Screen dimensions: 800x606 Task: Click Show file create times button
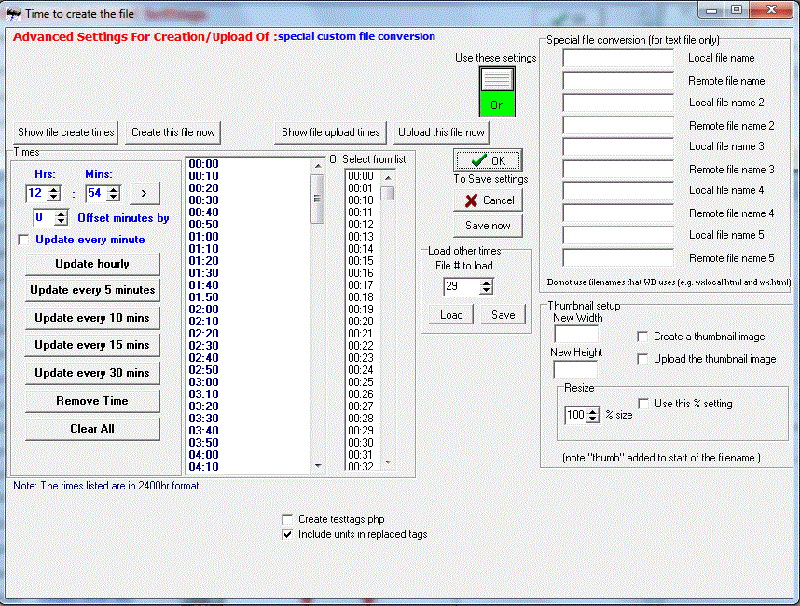66,133
